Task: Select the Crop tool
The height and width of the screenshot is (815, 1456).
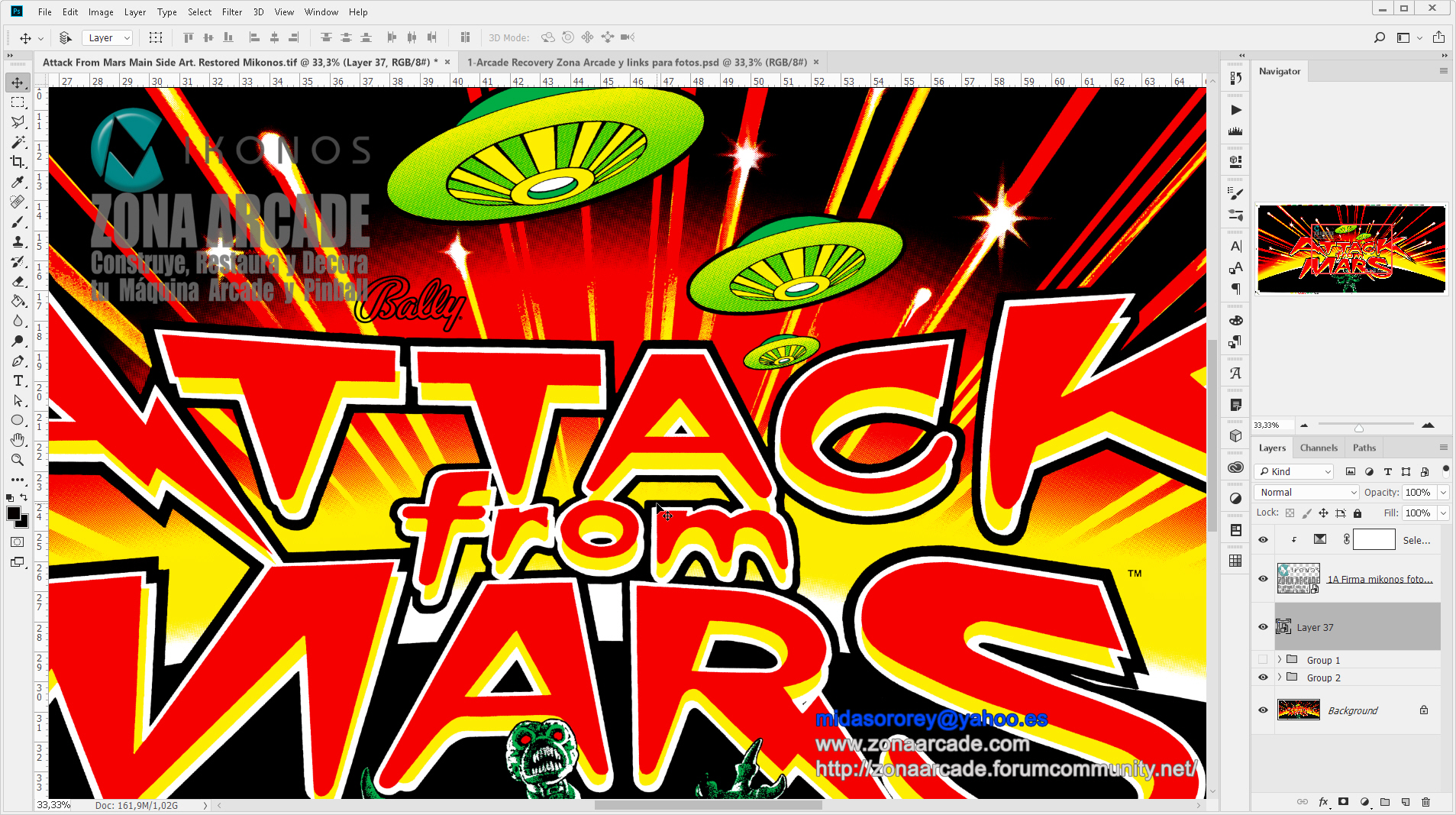Action: point(18,162)
